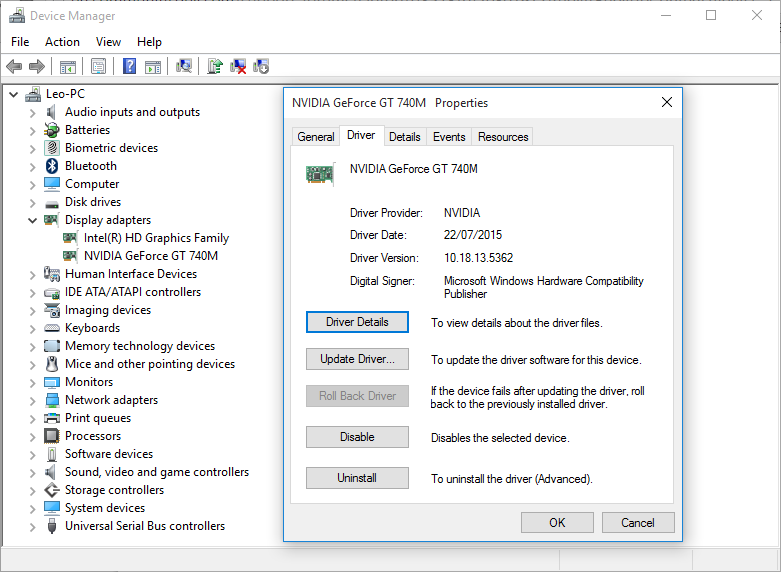The width and height of the screenshot is (781, 572).
Task: Click the Print queues printer icon
Action: [52, 418]
